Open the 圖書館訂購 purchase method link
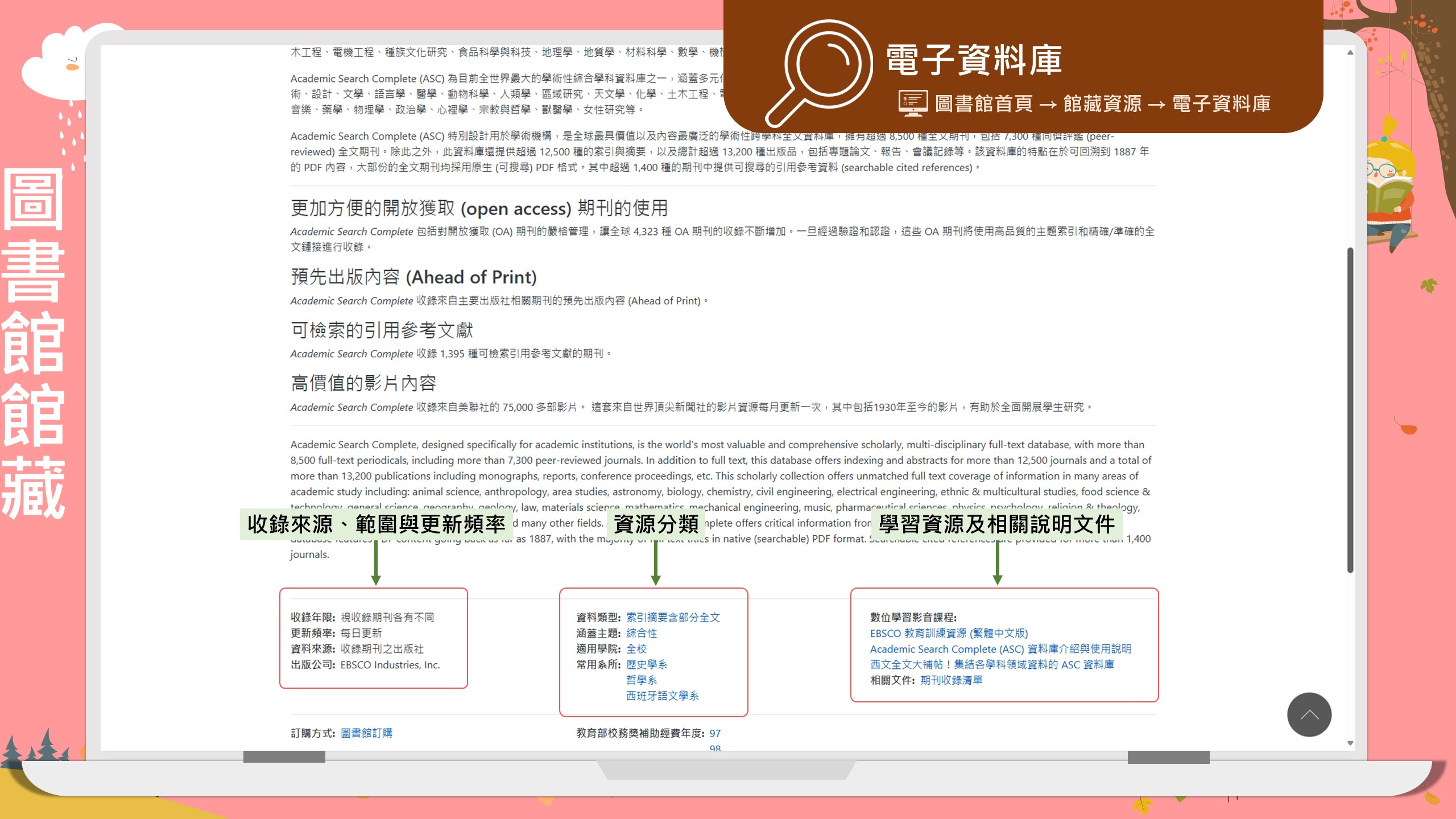This screenshot has height=819, width=1456. coord(366,733)
